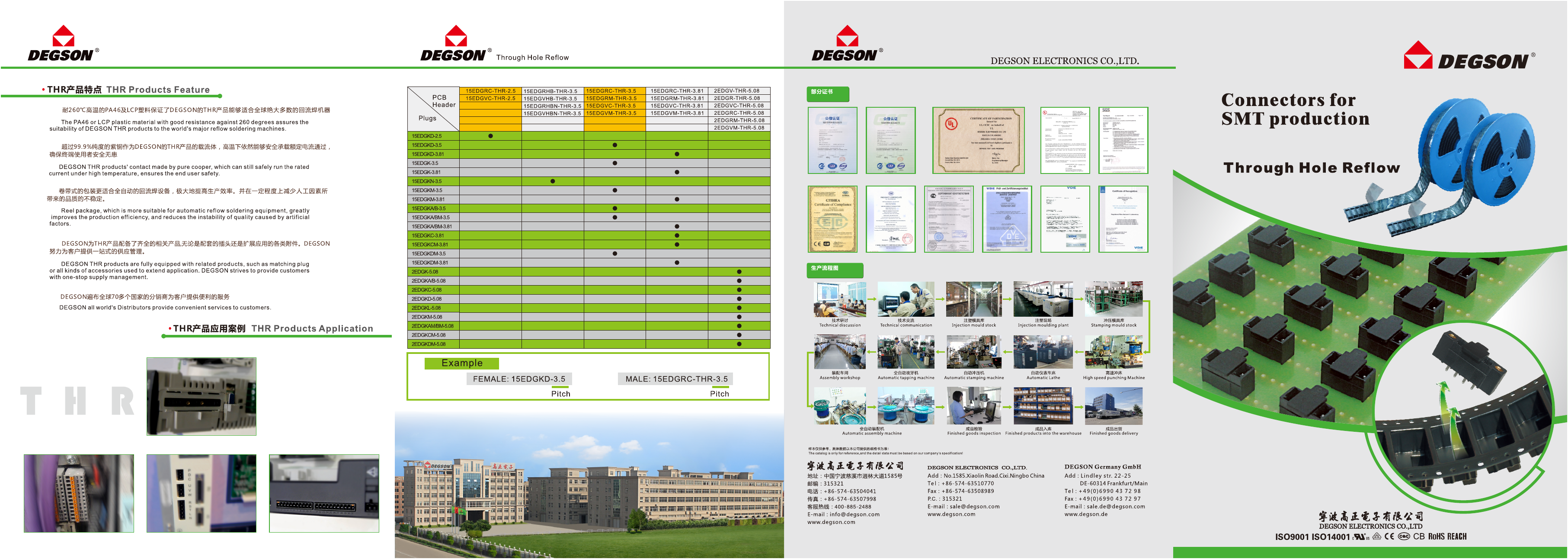Screen dimensions: 1568x559
Task: Open the Injection moulding plant photo
Action: (1043, 299)
